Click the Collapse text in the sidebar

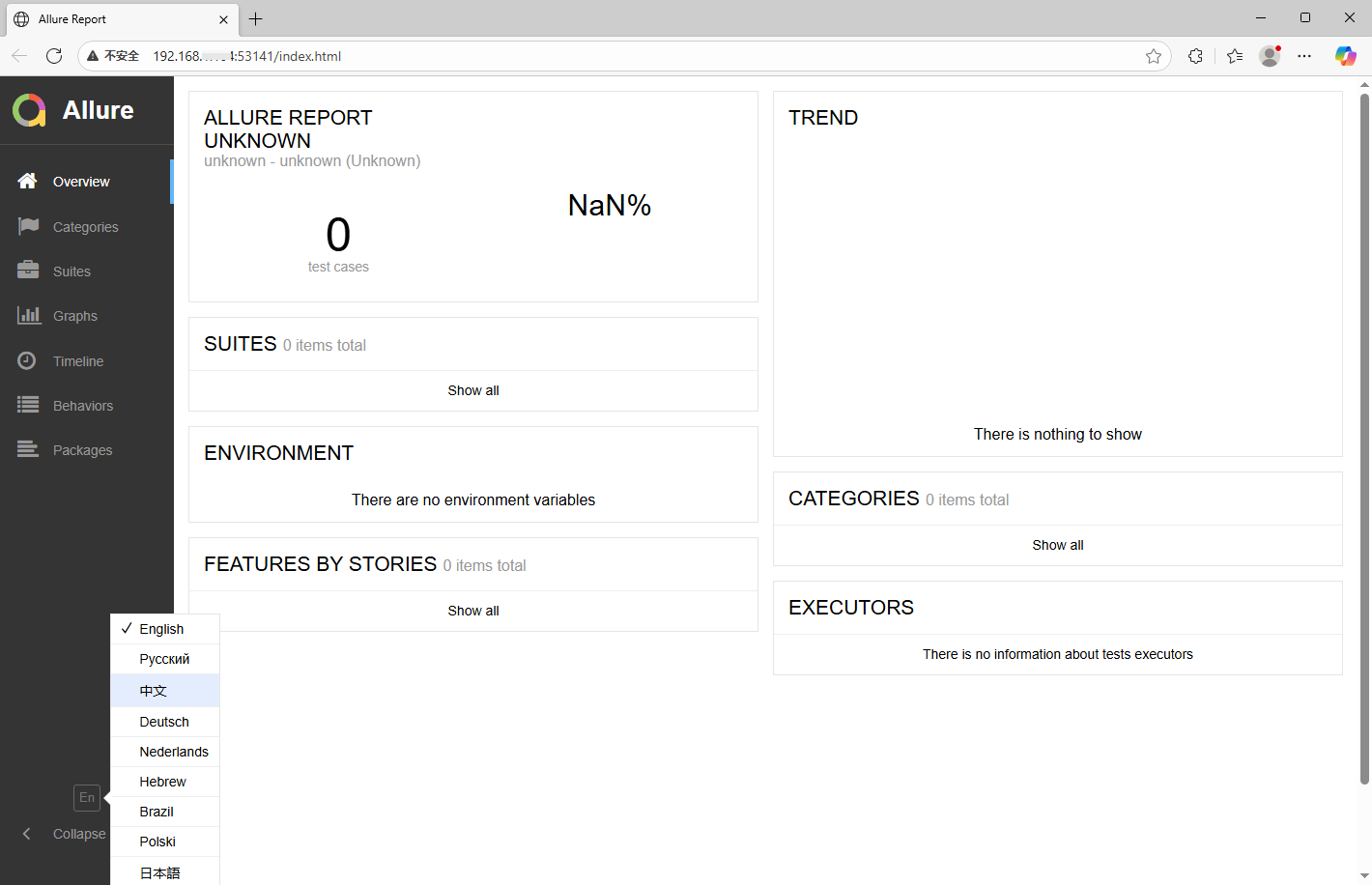point(79,834)
